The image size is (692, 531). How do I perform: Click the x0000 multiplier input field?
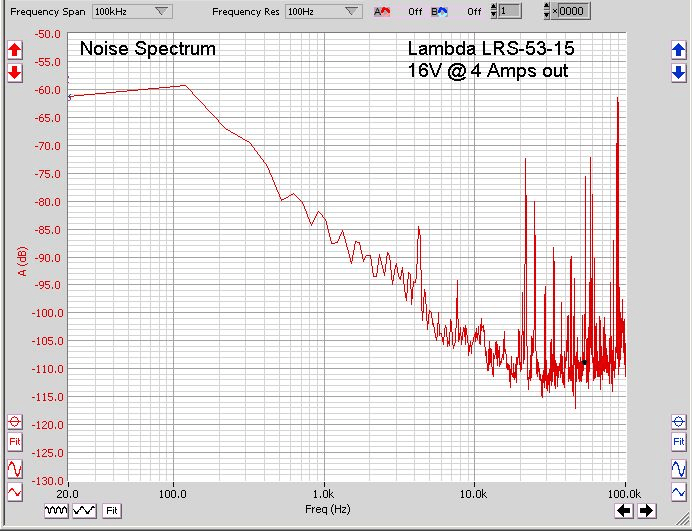point(571,12)
